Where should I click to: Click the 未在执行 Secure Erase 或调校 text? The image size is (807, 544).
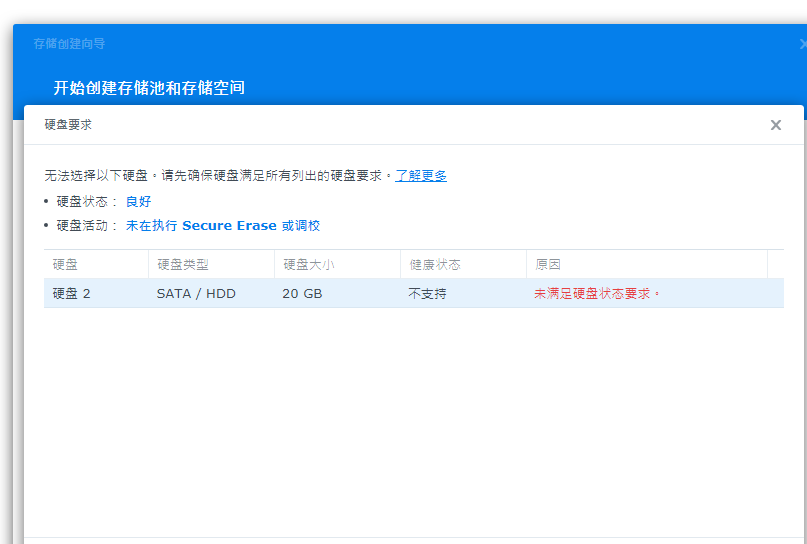[x=222, y=226]
